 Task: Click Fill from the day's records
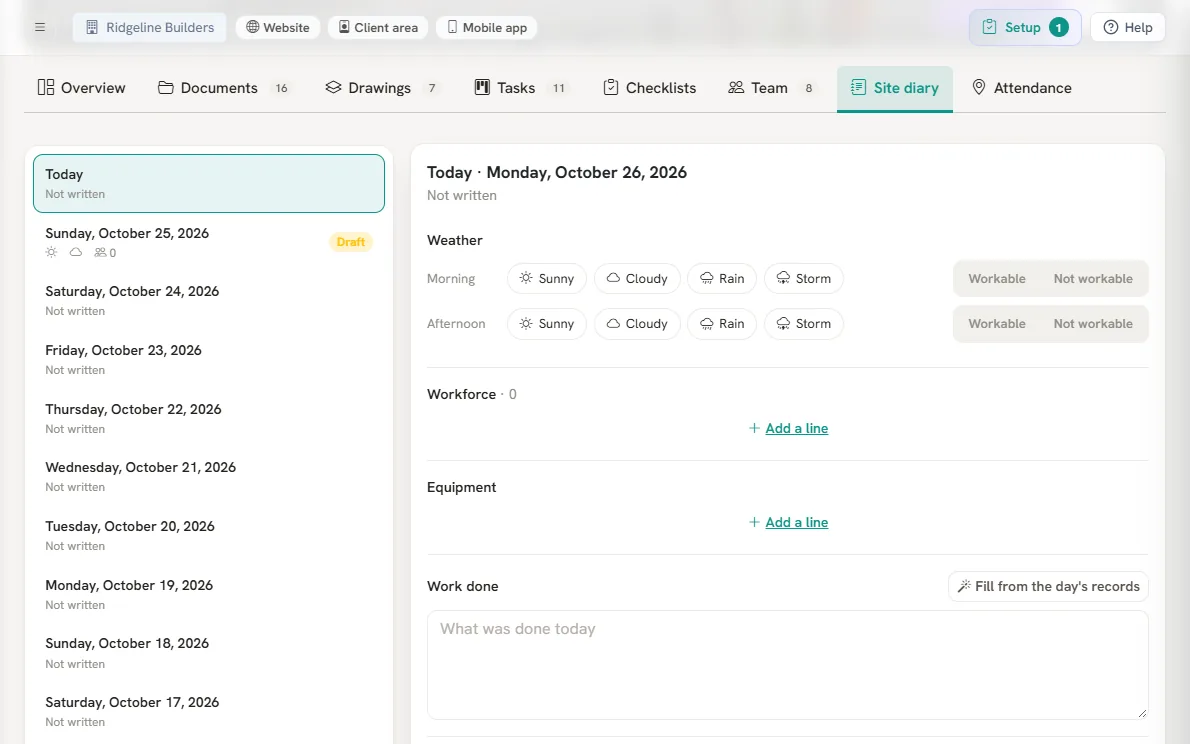[1048, 586]
